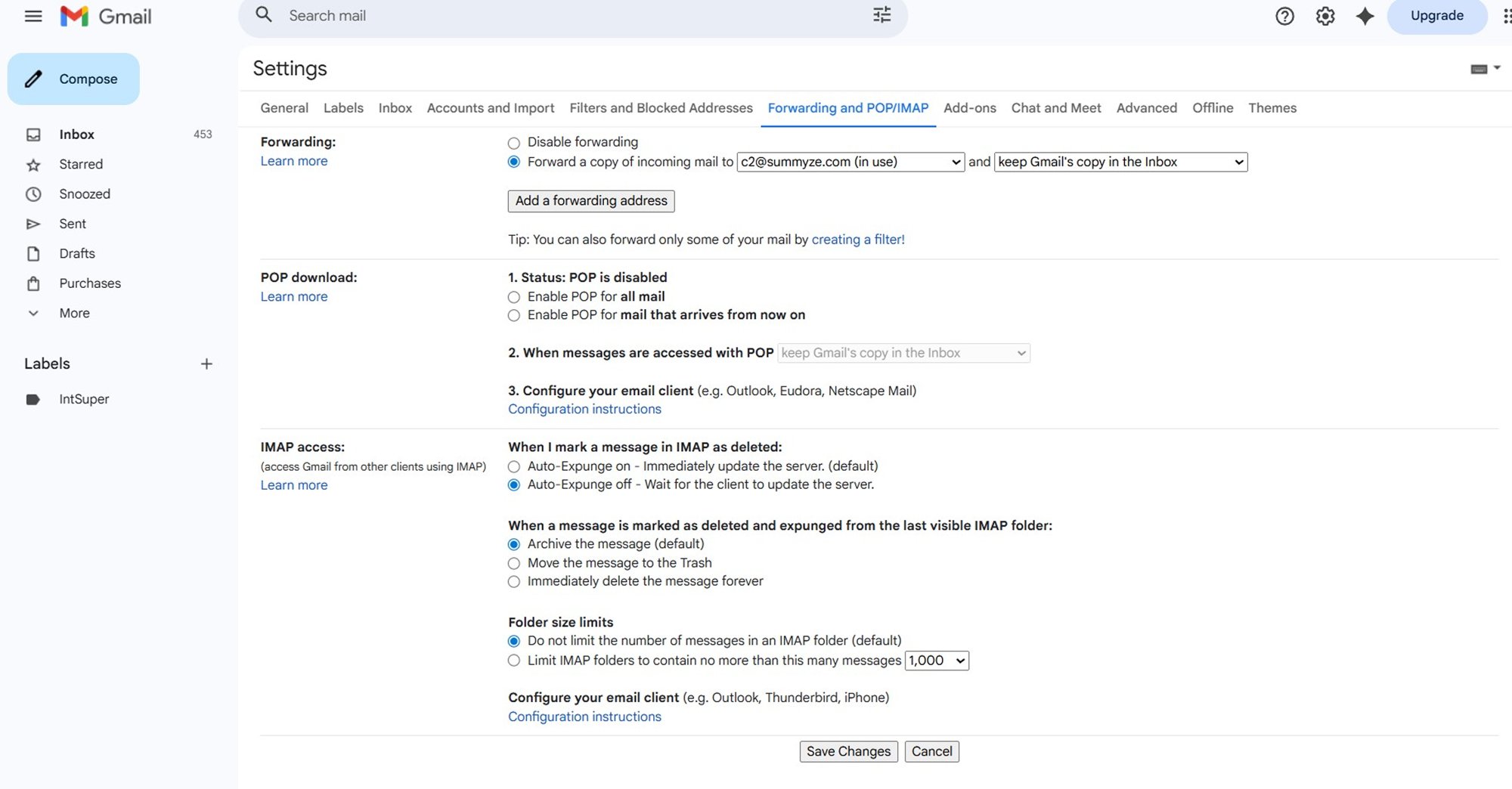
Task: Switch to the Accounts and Import tab
Action: coord(490,108)
